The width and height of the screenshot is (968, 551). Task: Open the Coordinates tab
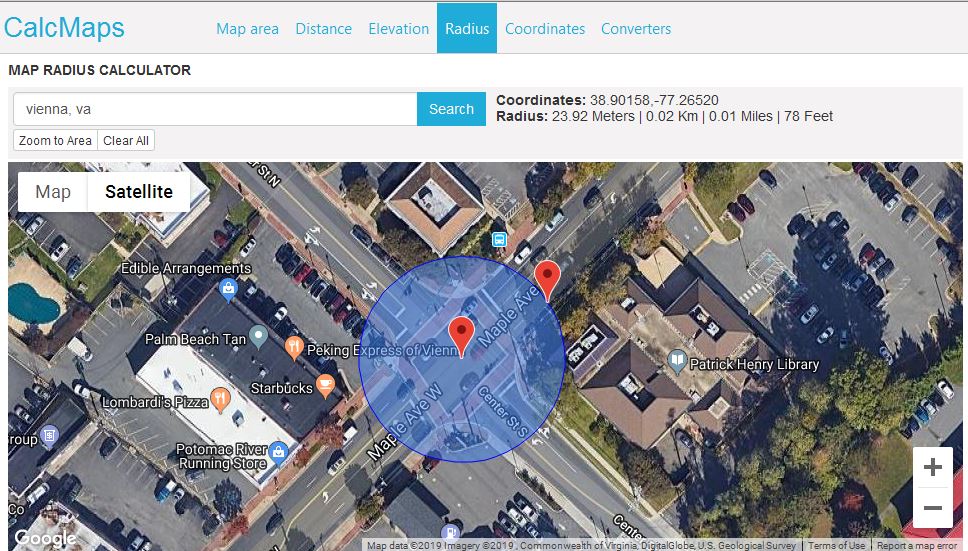[545, 29]
